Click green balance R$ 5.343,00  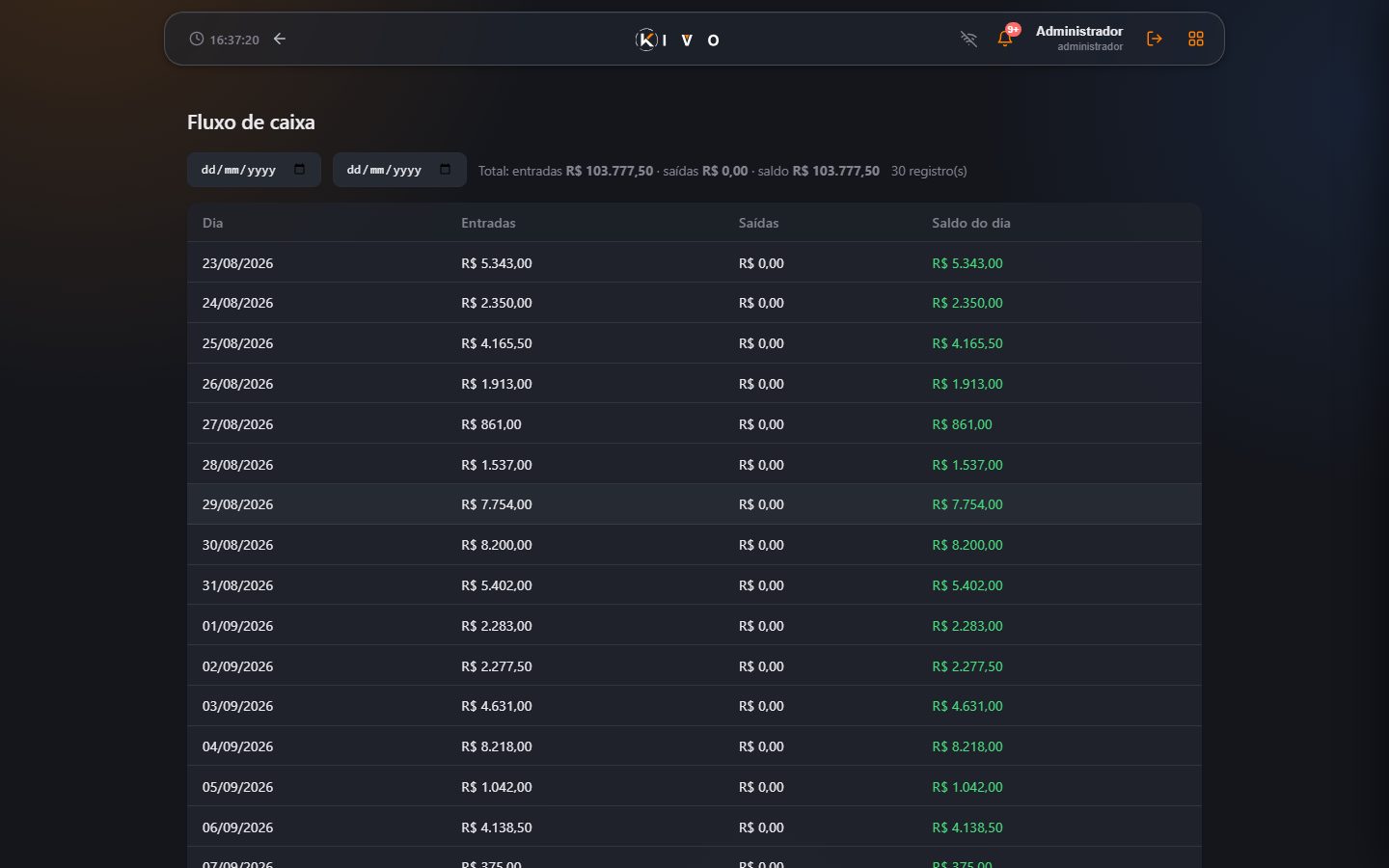[x=967, y=263]
